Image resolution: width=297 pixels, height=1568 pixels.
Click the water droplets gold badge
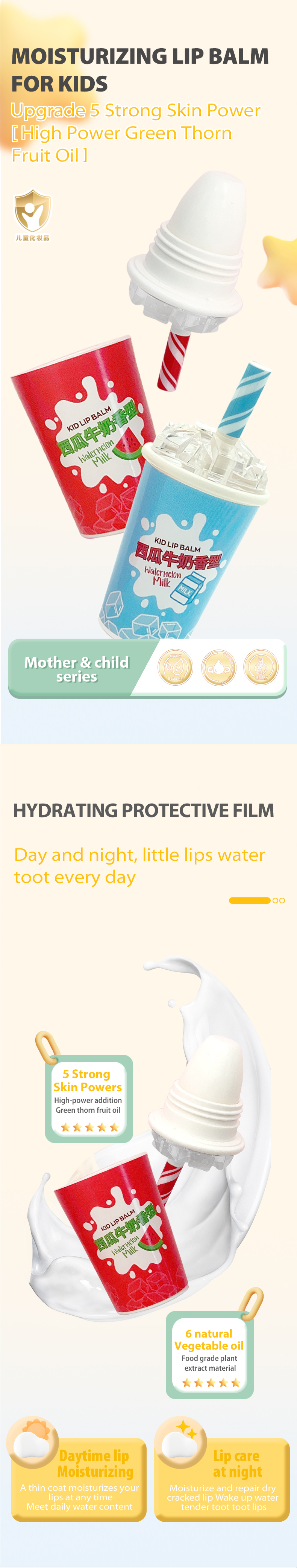175,667
